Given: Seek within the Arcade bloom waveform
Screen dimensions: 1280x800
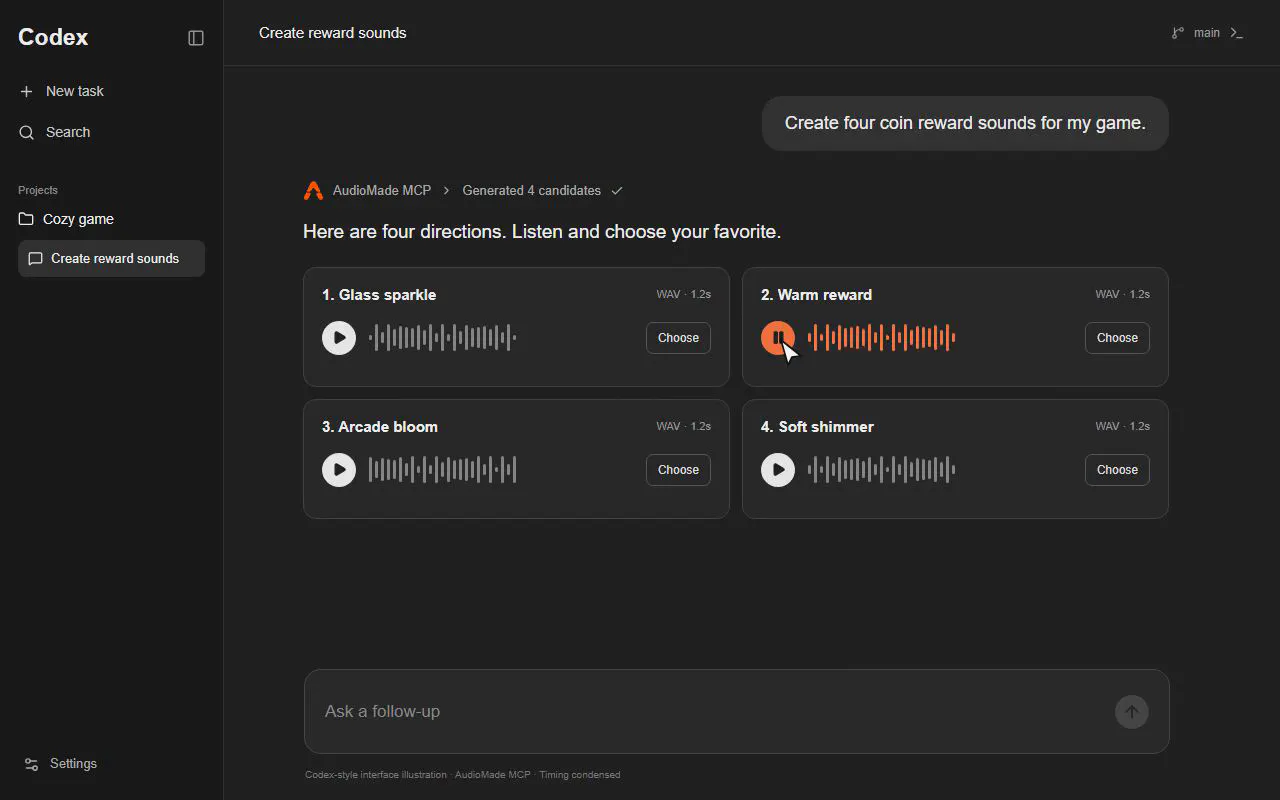Looking at the screenshot, I should (442, 470).
